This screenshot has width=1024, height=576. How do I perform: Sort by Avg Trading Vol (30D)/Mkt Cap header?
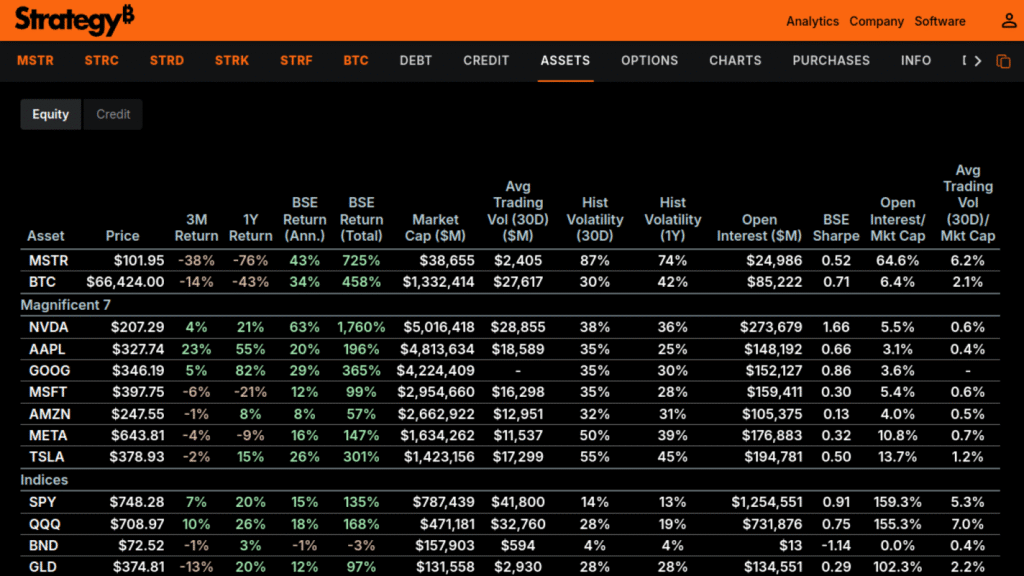[x=968, y=203]
